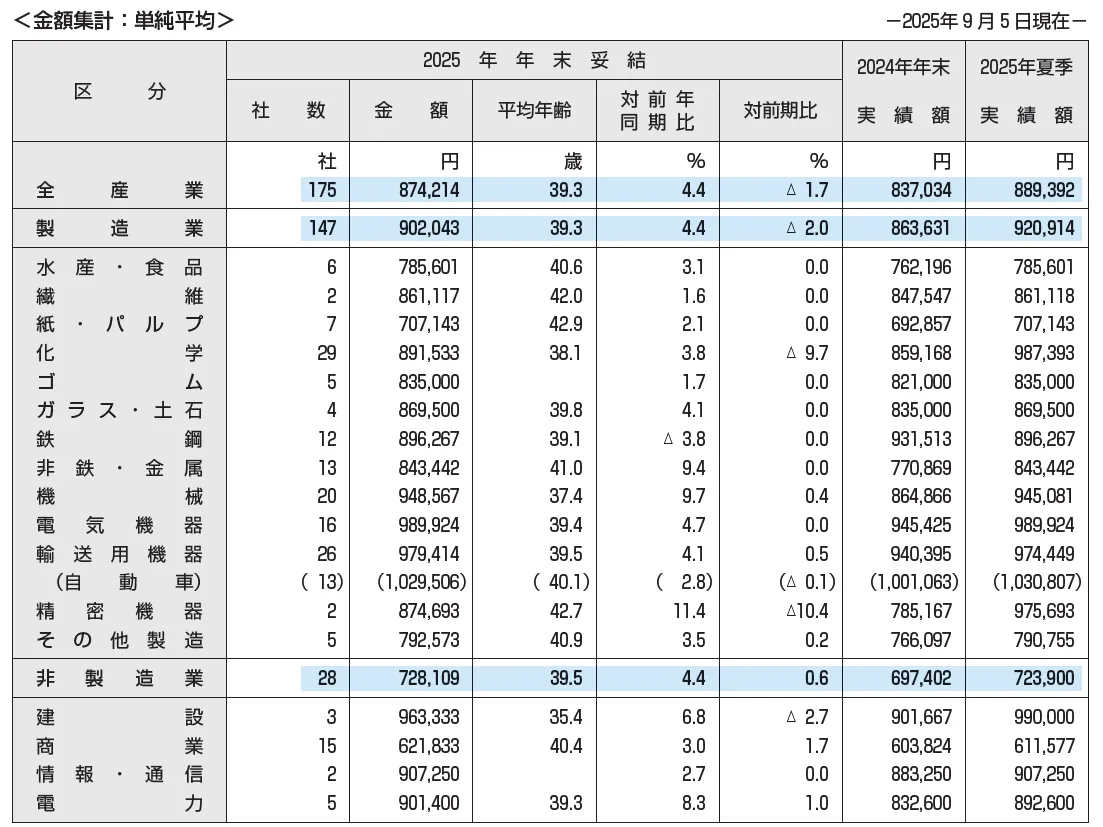1103x827 pixels.
Task: Click the 平均年齢 column header
Action: [x=534, y=111]
